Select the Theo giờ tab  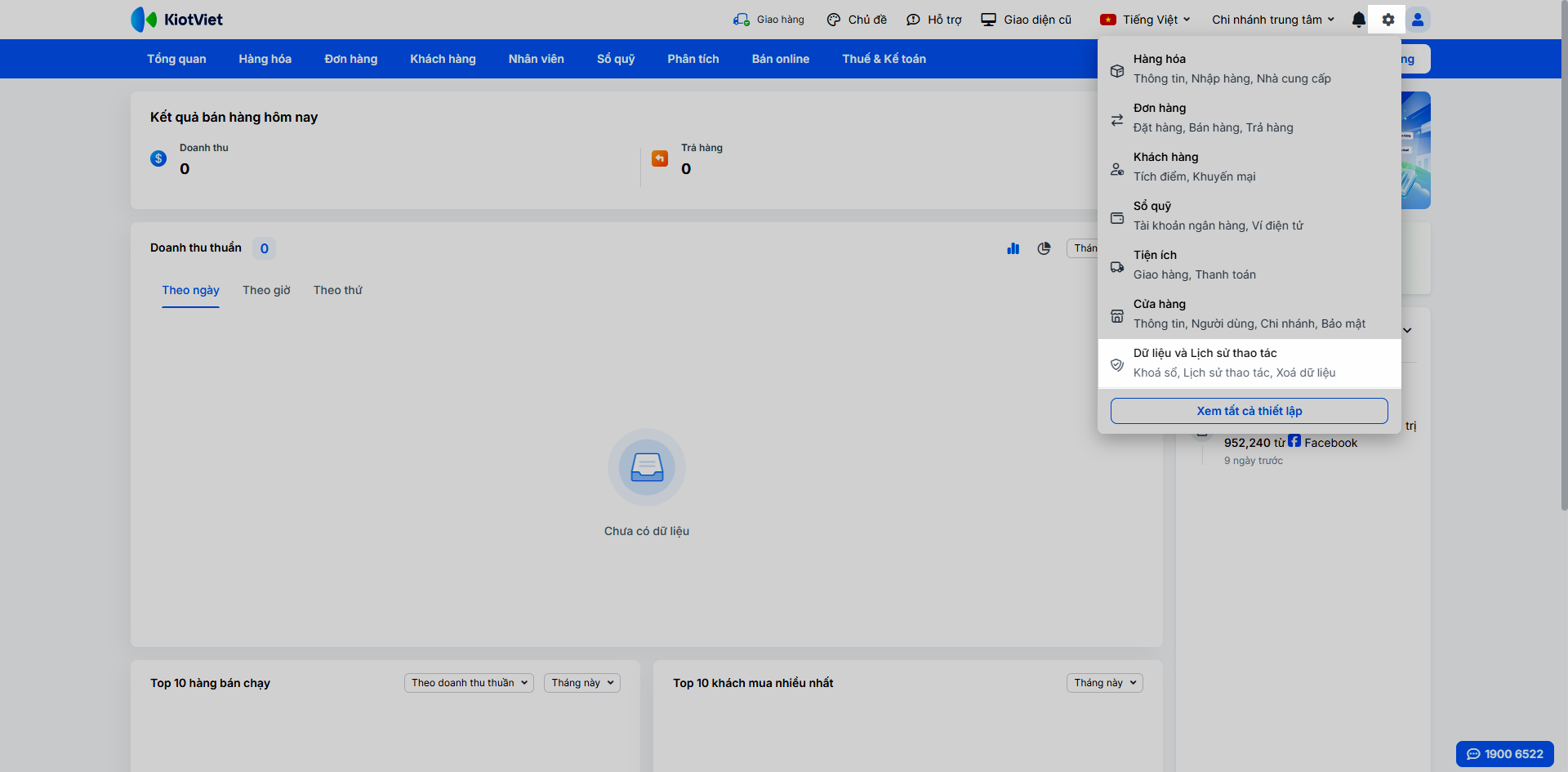coord(266,291)
